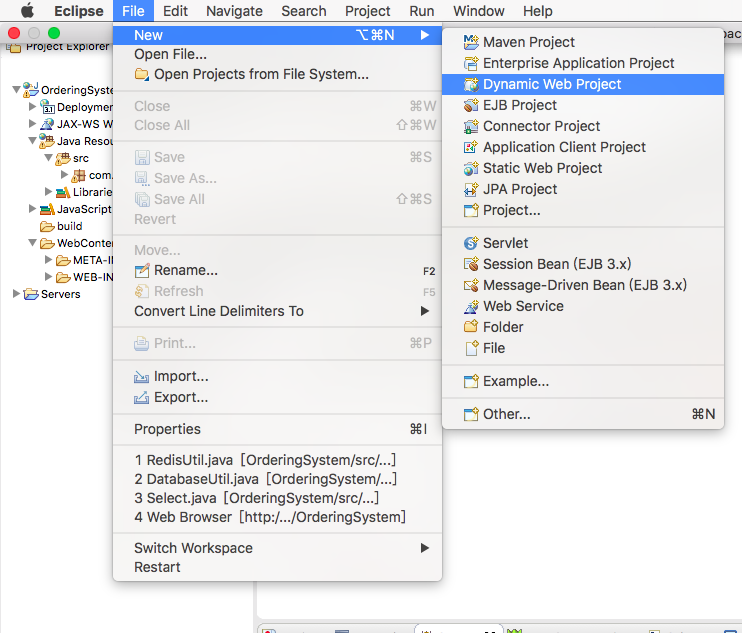The image size is (742, 633).
Task: Click the EJB Project icon
Action: [471, 105]
